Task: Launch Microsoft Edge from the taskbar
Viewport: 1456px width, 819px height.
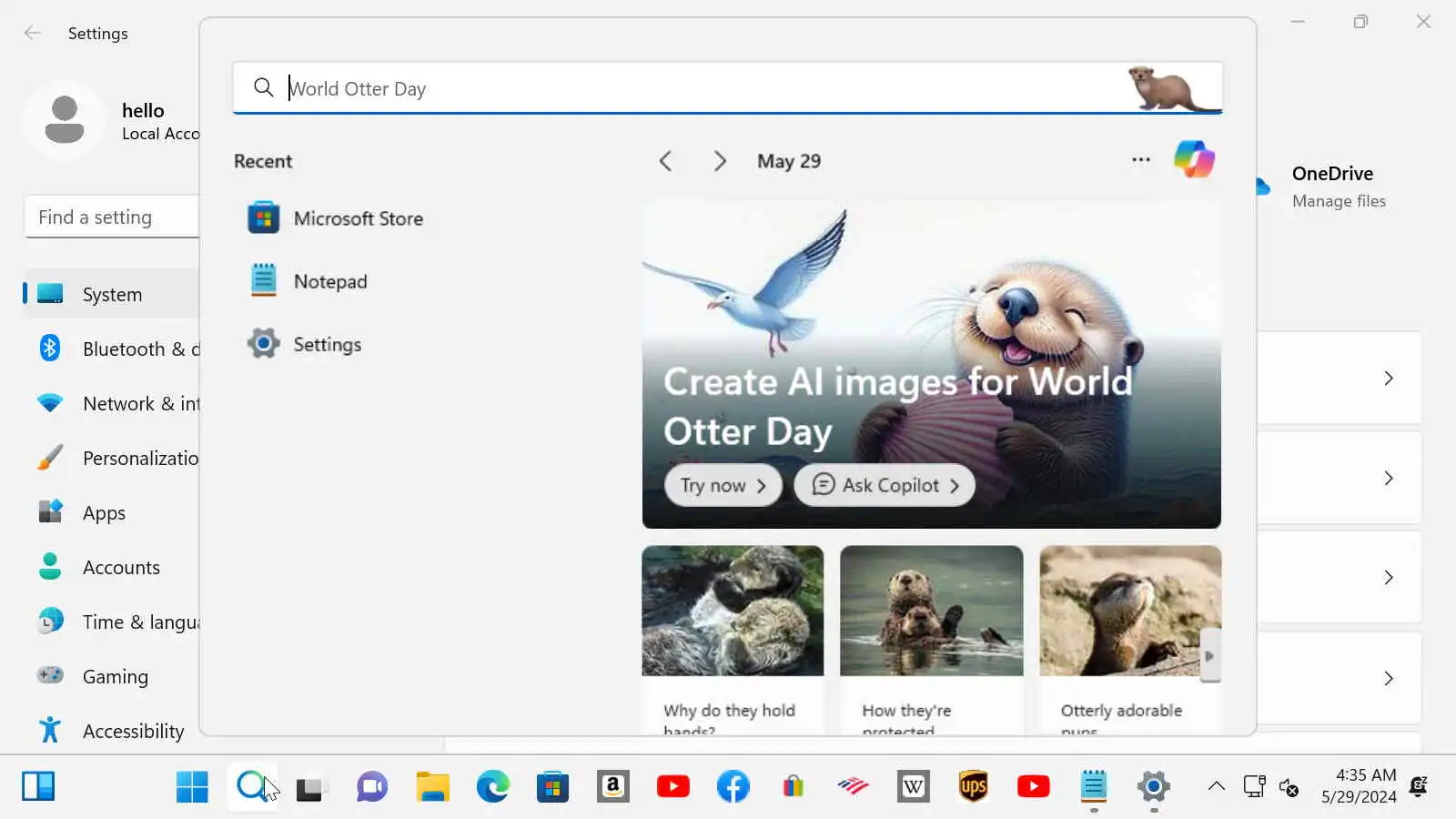Action: (492, 786)
